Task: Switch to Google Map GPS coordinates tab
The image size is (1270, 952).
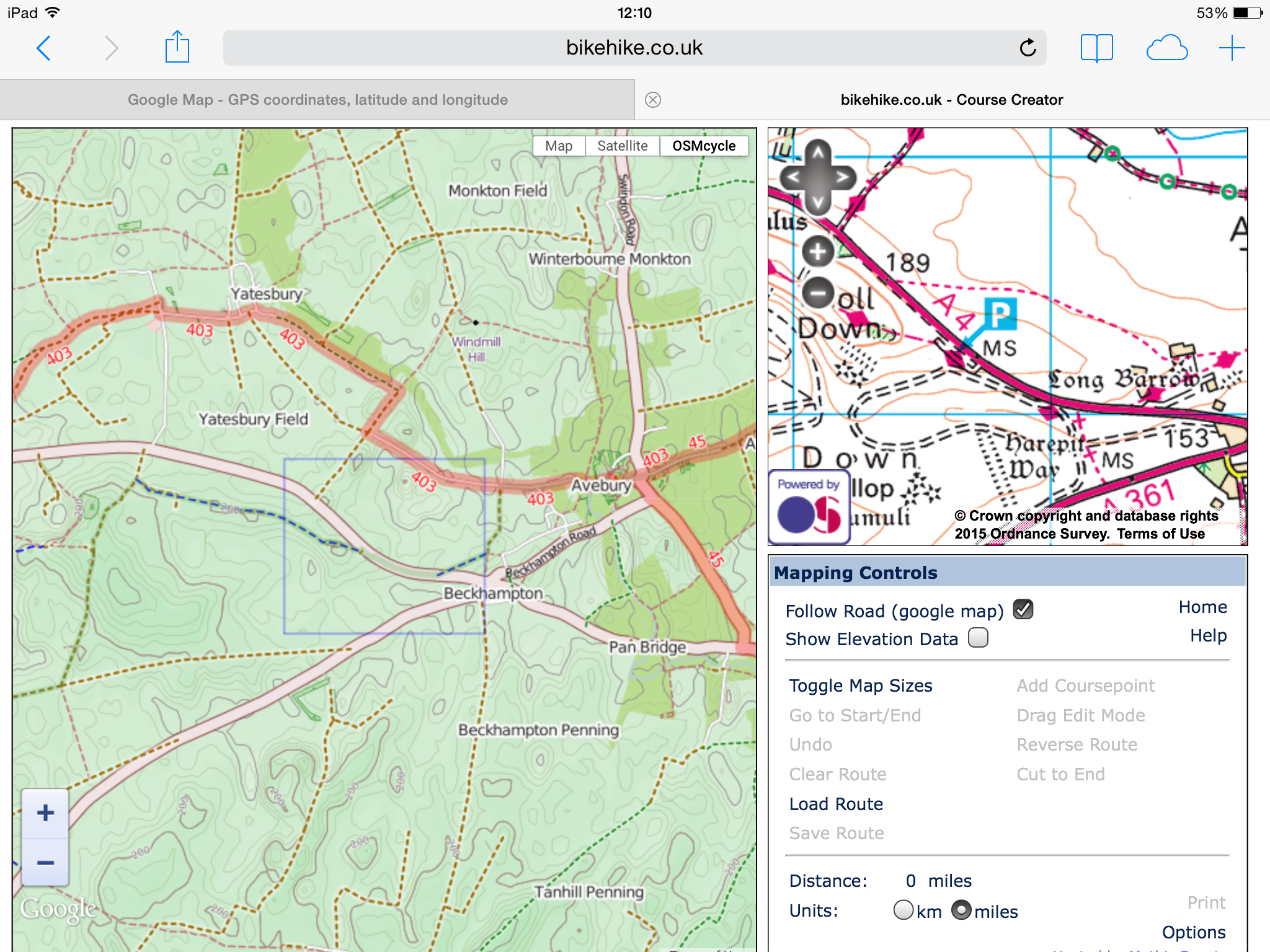Action: [x=317, y=100]
